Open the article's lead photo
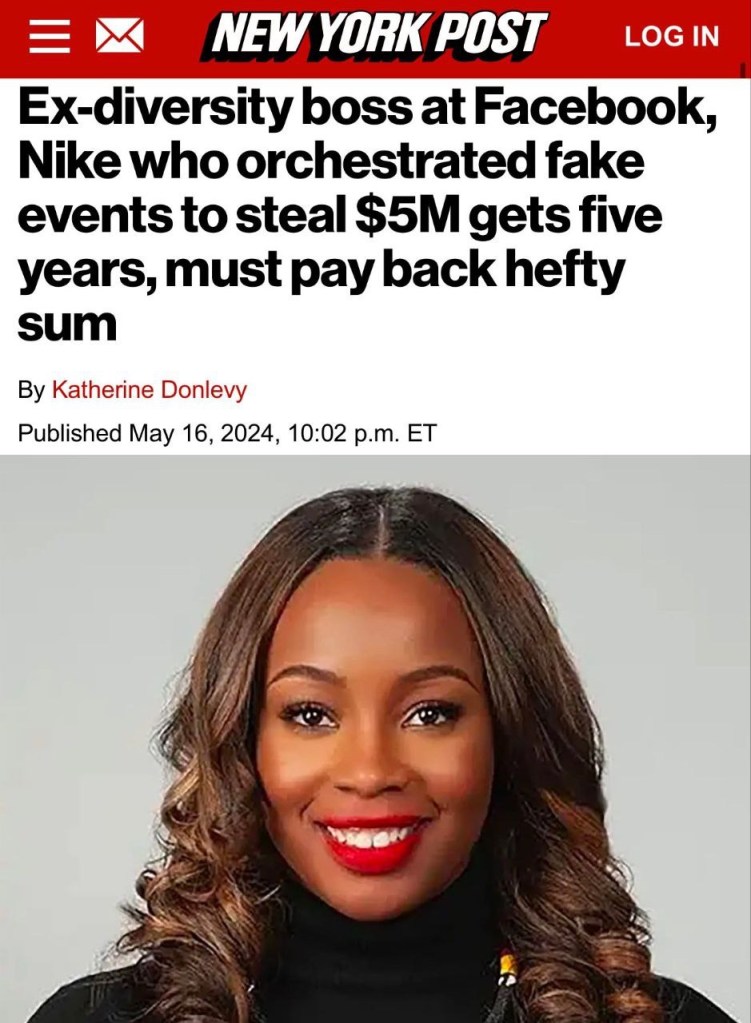 pyautogui.click(x=375, y=739)
